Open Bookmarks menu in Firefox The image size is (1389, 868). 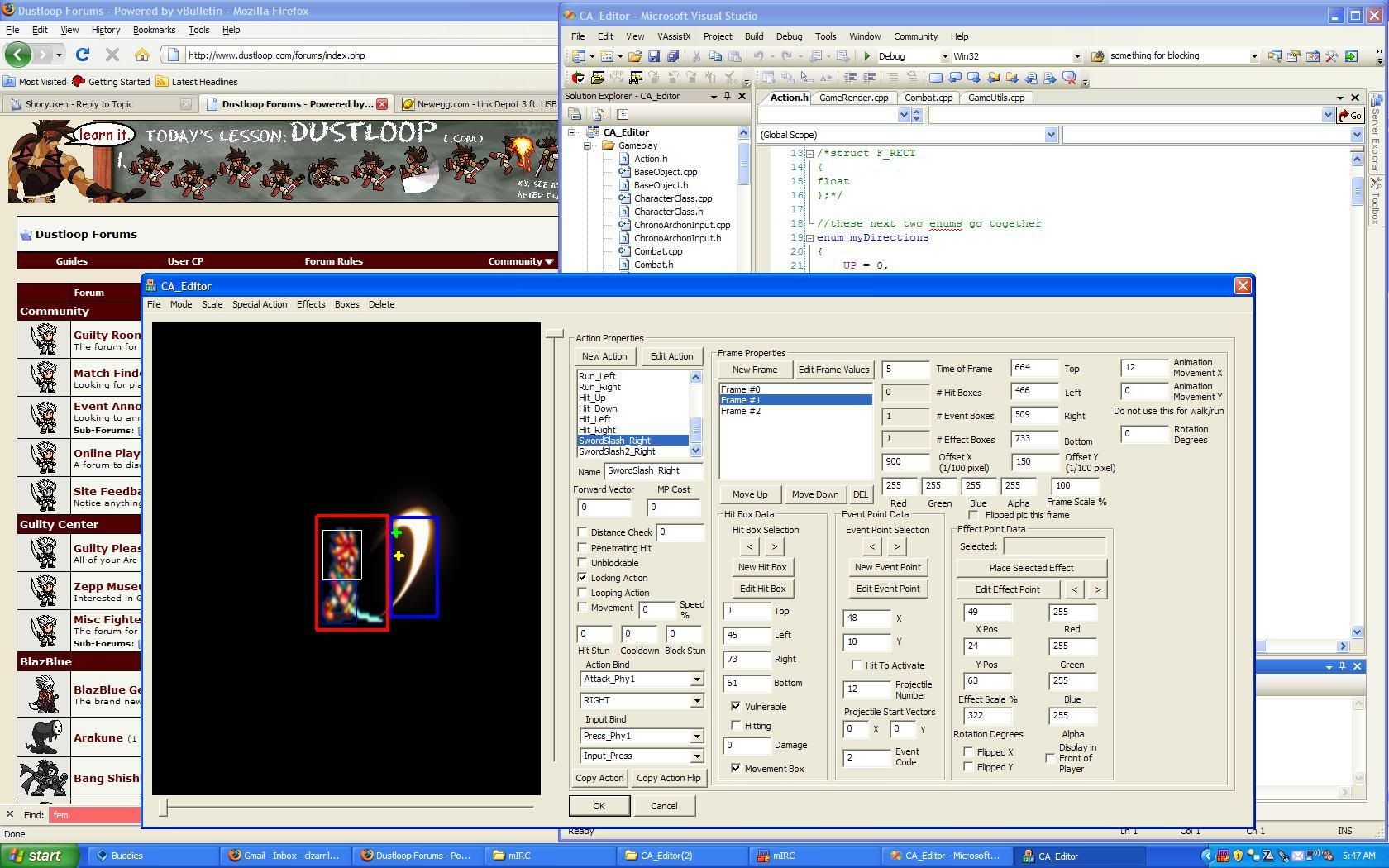pyautogui.click(x=154, y=30)
